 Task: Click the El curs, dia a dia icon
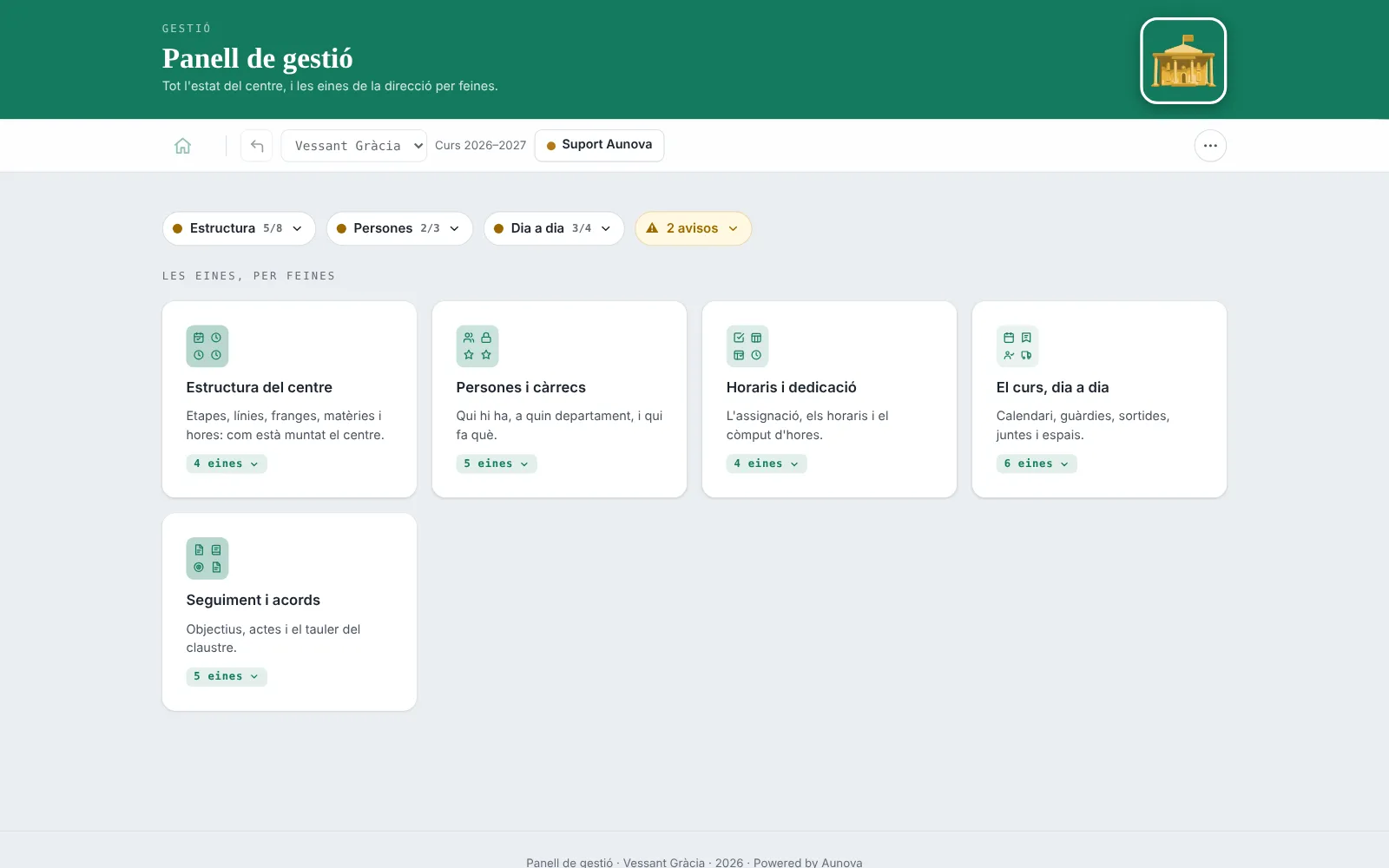pos(1017,346)
